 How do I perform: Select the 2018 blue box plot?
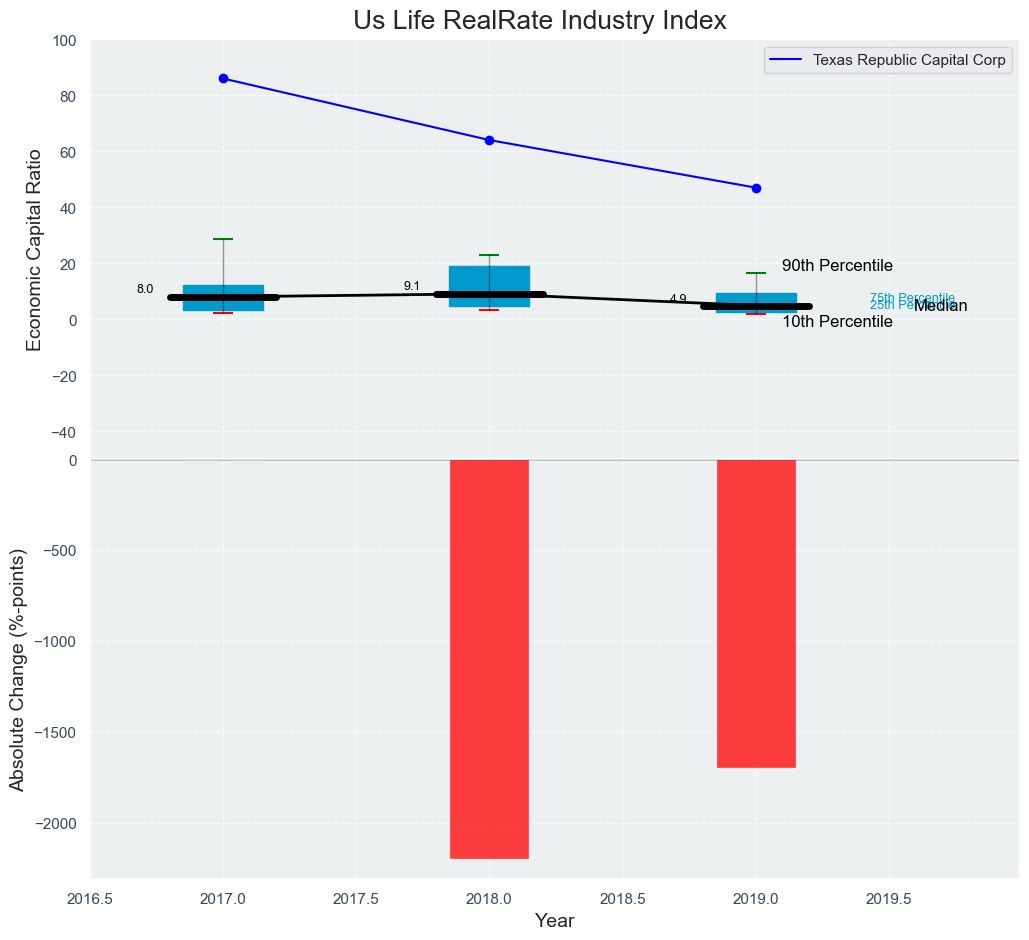click(489, 279)
